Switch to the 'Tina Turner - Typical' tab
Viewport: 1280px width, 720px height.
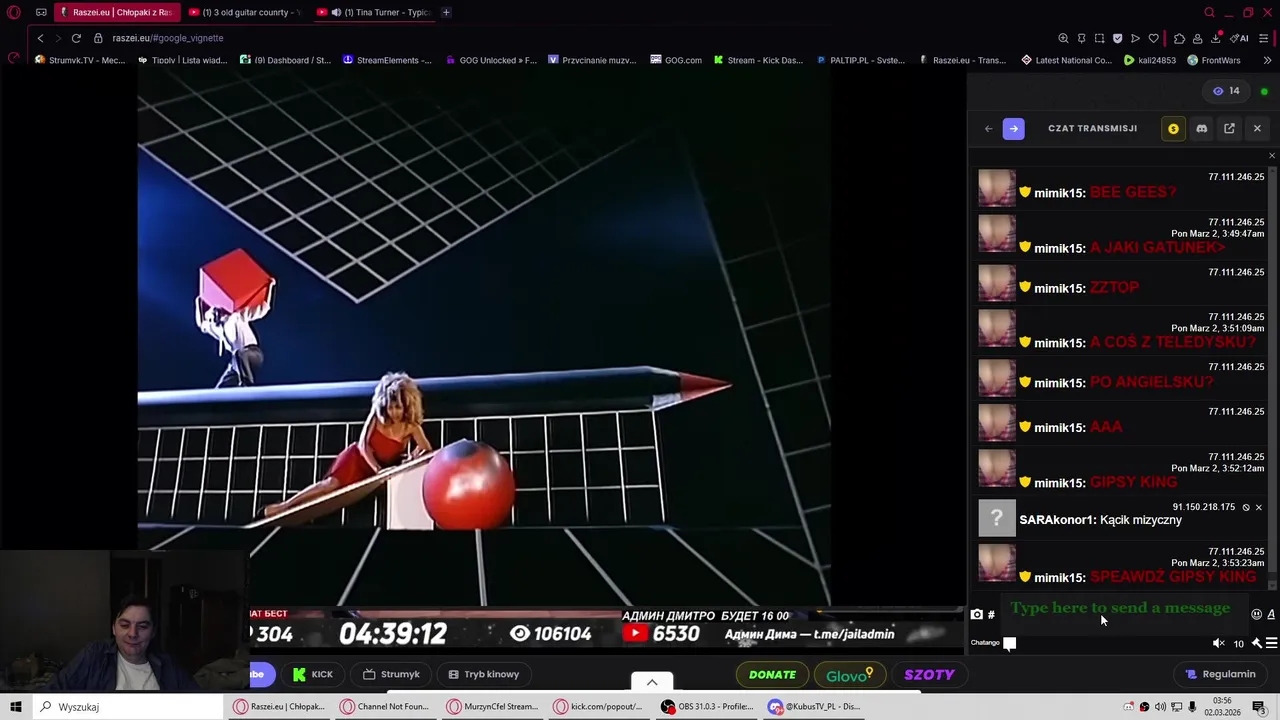pos(373,12)
